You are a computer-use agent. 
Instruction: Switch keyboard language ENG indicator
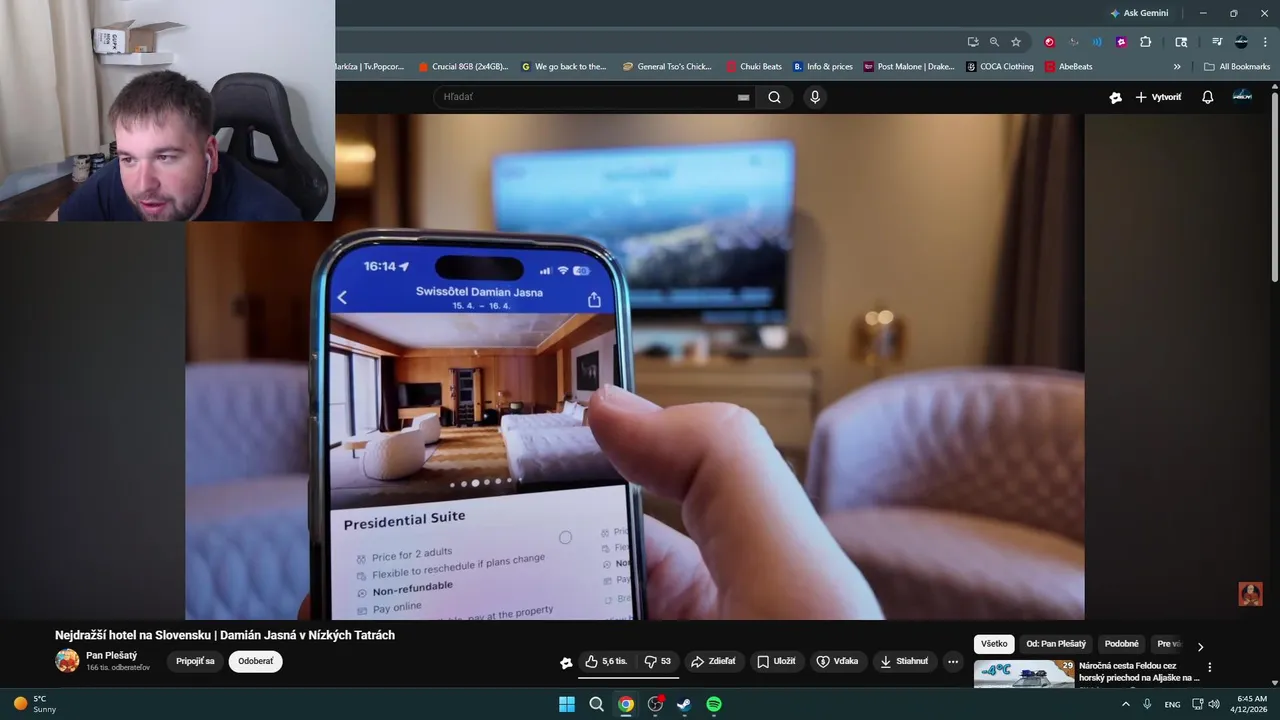(1172, 704)
